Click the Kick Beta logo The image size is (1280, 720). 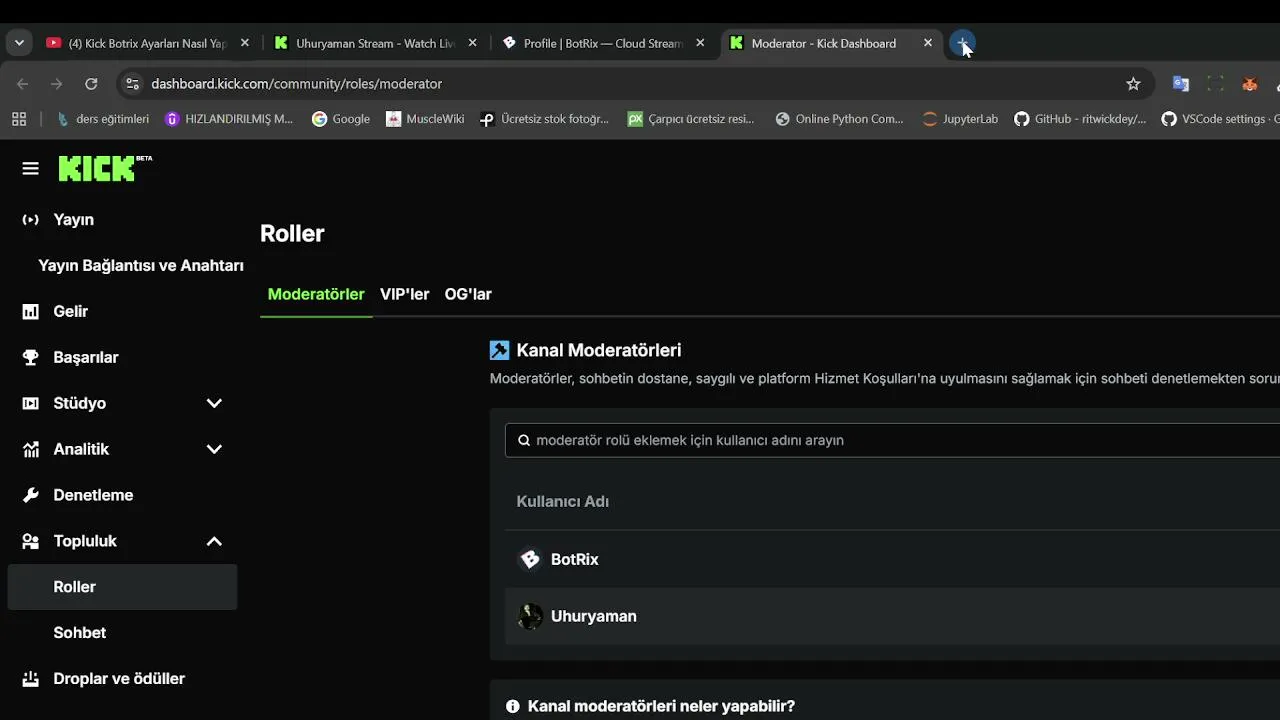click(x=105, y=168)
